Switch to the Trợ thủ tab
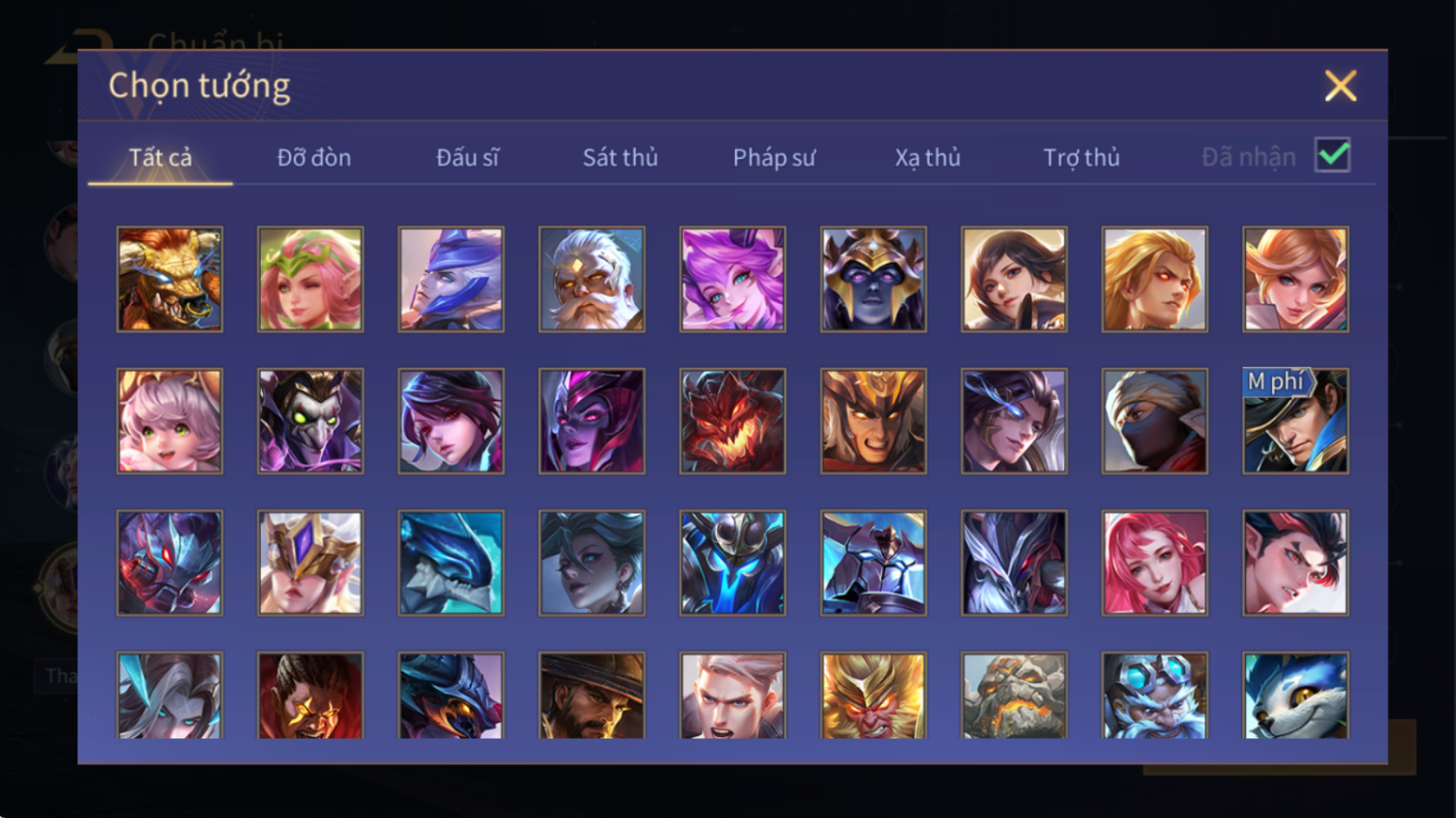This screenshot has height=818, width=1456. 1081,157
